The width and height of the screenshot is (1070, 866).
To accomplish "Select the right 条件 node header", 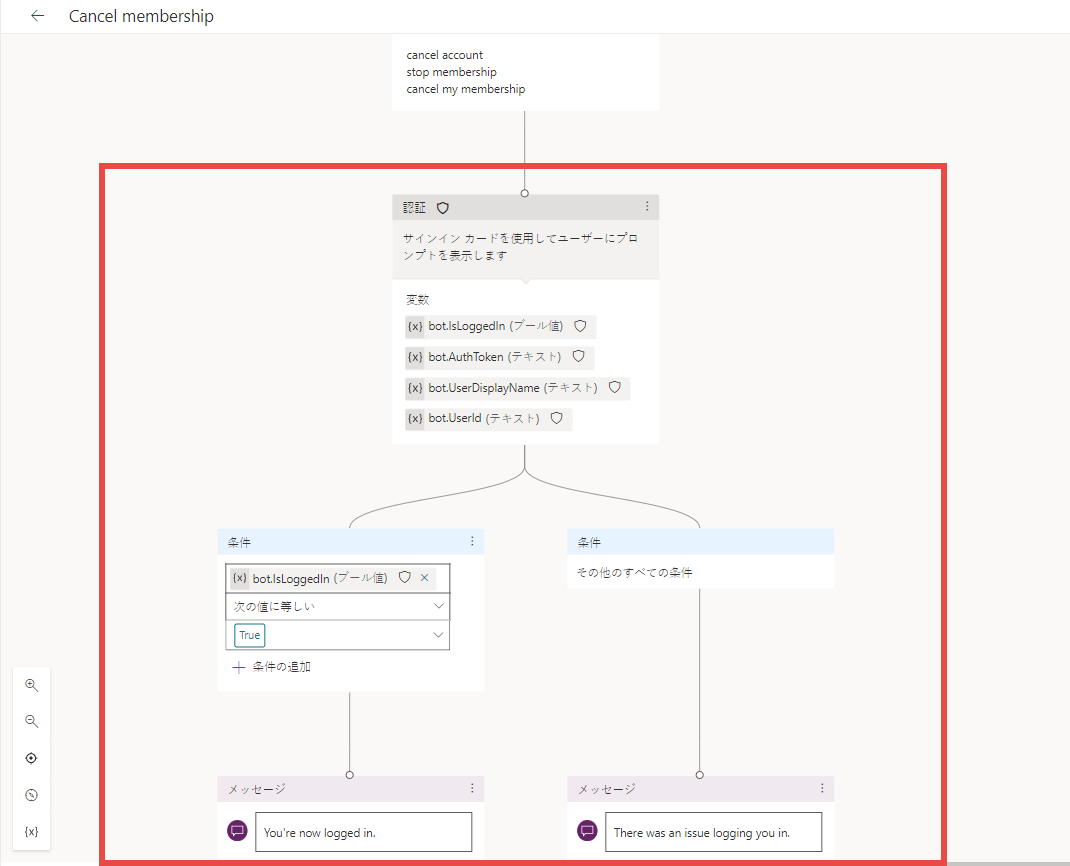I will [701, 542].
